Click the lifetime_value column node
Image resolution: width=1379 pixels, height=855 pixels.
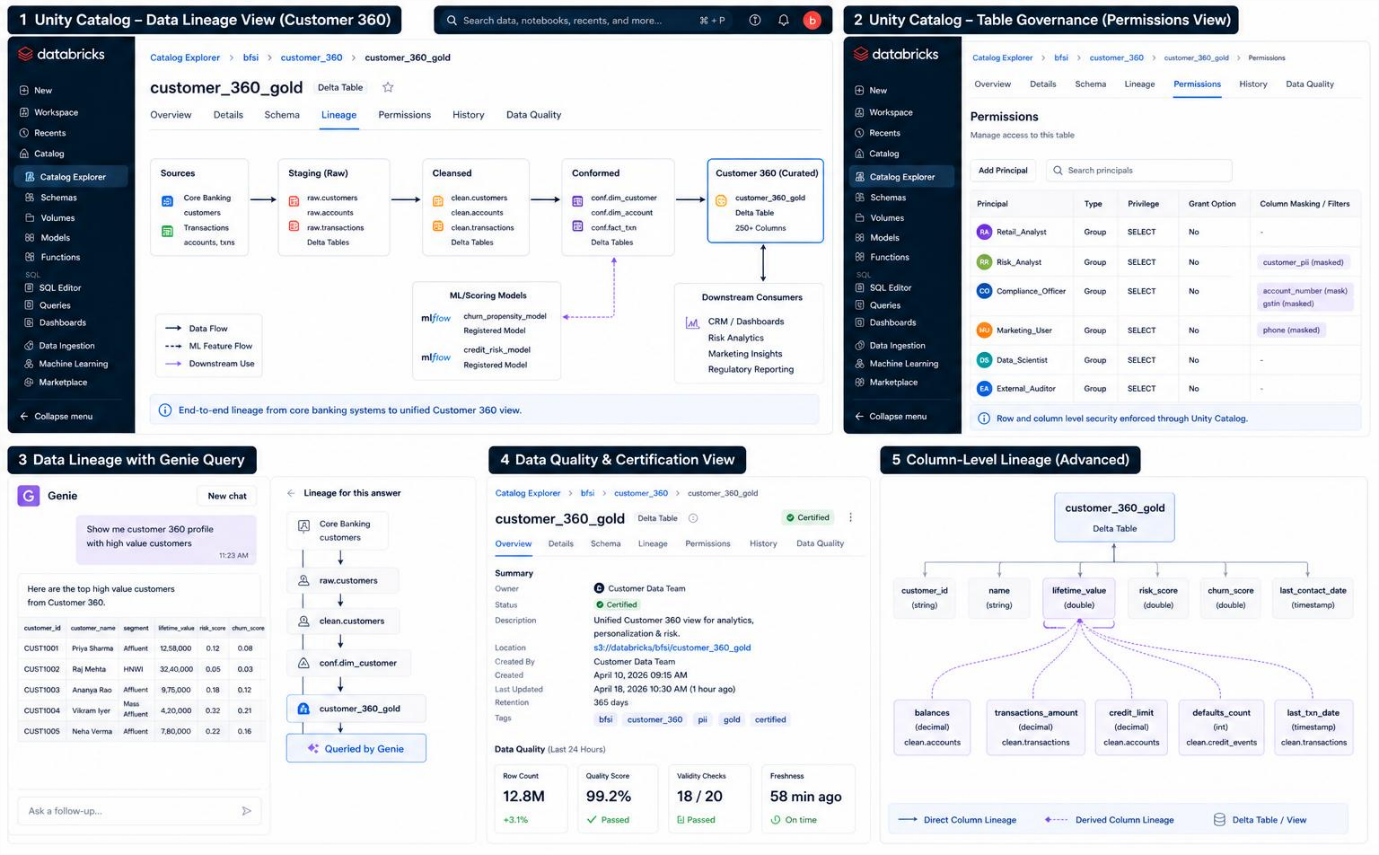(1078, 597)
